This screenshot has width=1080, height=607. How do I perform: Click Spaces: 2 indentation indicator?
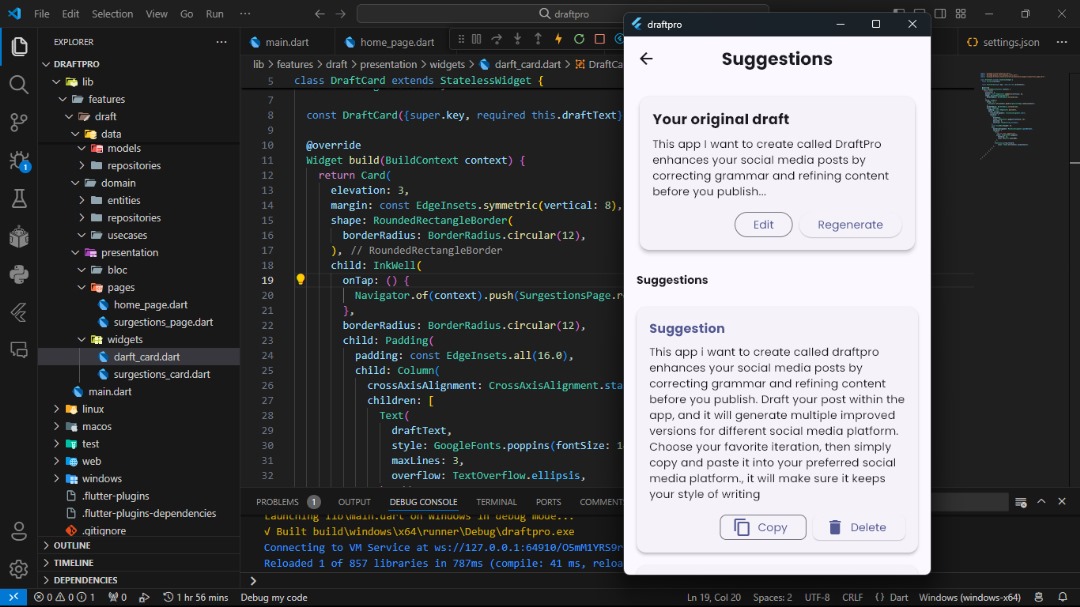point(772,597)
